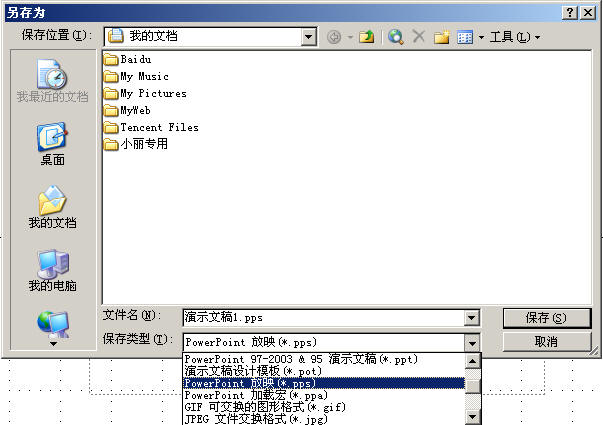The image size is (603, 425).
Task: Select the Baidu folder
Action: click(128, 59)
